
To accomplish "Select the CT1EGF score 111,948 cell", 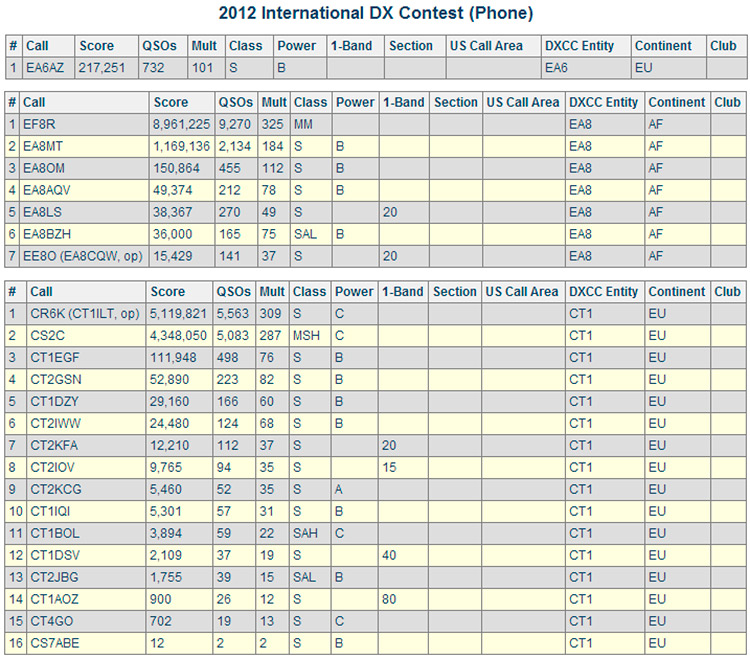I will coord(179,358).
